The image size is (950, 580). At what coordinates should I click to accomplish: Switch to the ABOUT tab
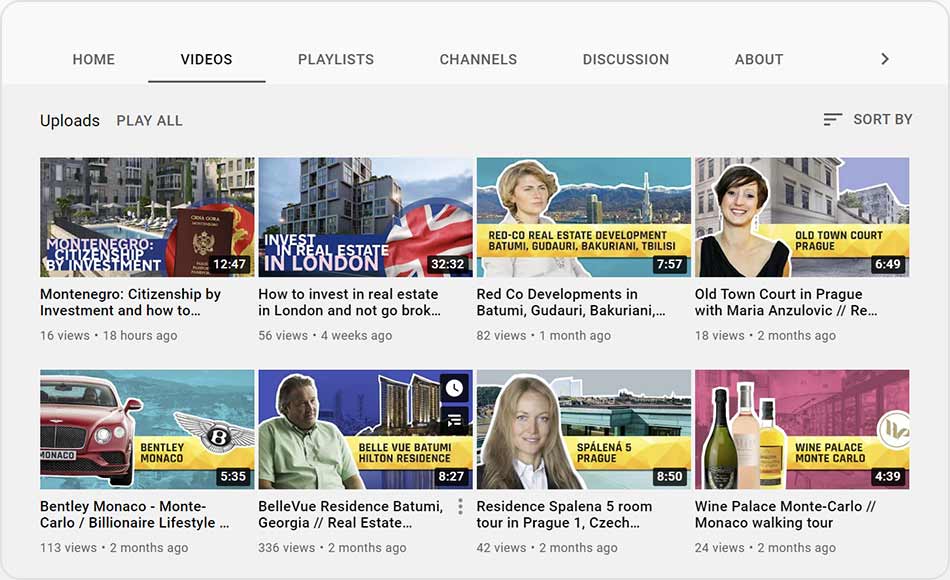pos(759,59)
